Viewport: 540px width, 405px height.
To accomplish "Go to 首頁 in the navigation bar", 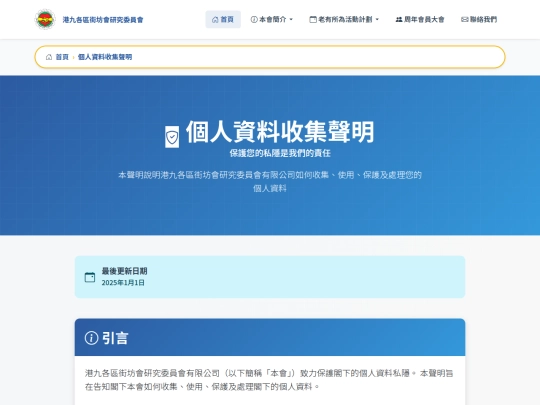I will pos(223,19).
